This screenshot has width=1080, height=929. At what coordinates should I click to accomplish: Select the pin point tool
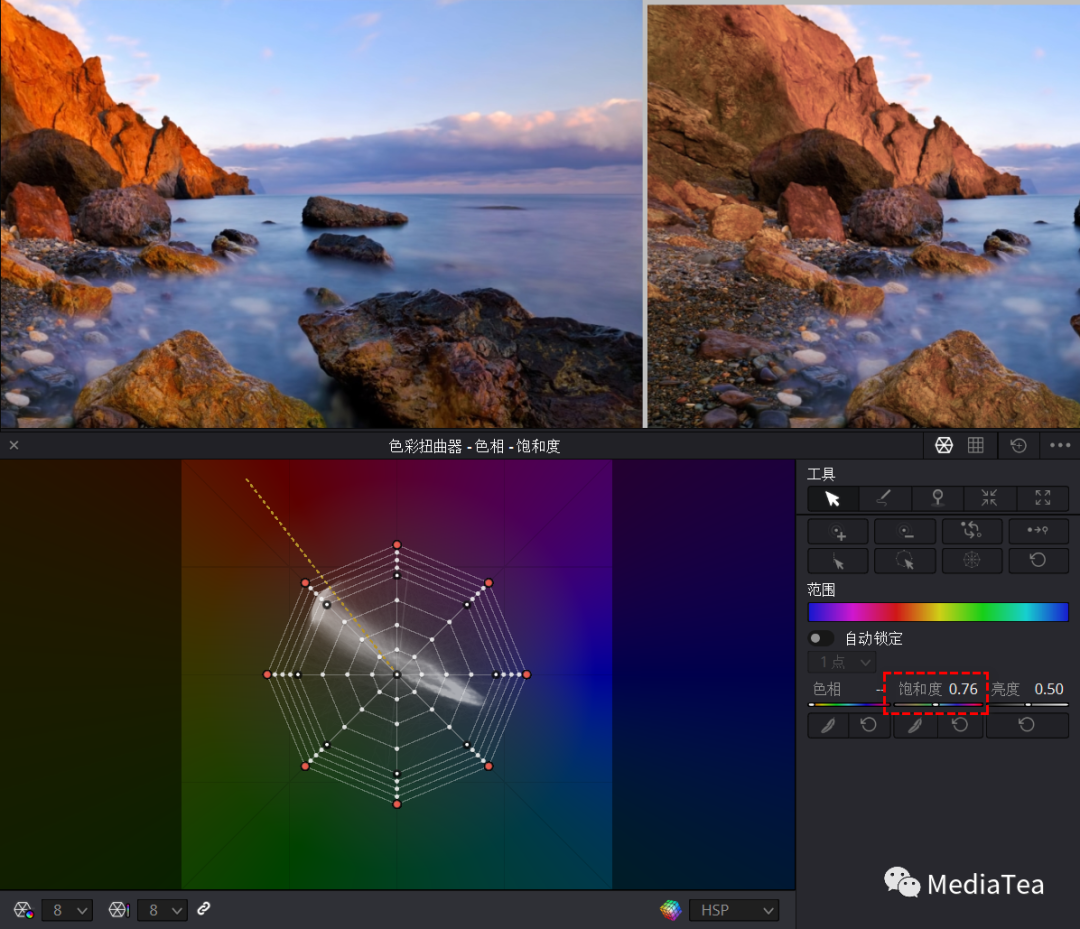click(x=937, y=499)
